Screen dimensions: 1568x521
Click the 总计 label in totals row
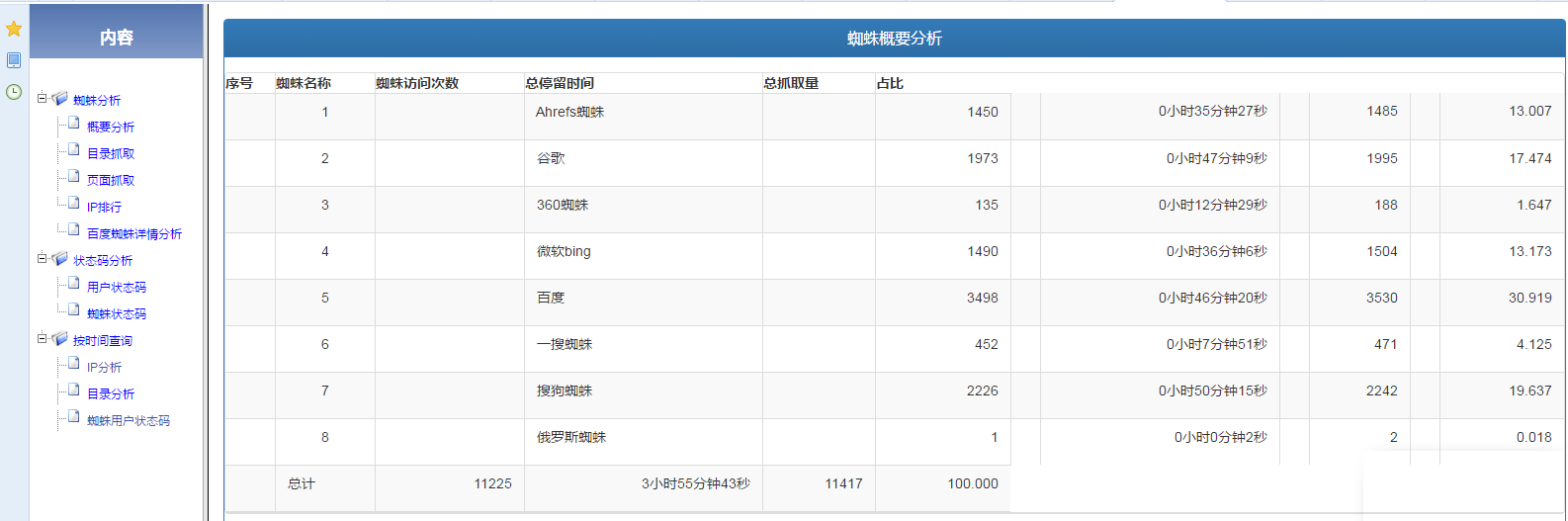(x=302, y=483)
